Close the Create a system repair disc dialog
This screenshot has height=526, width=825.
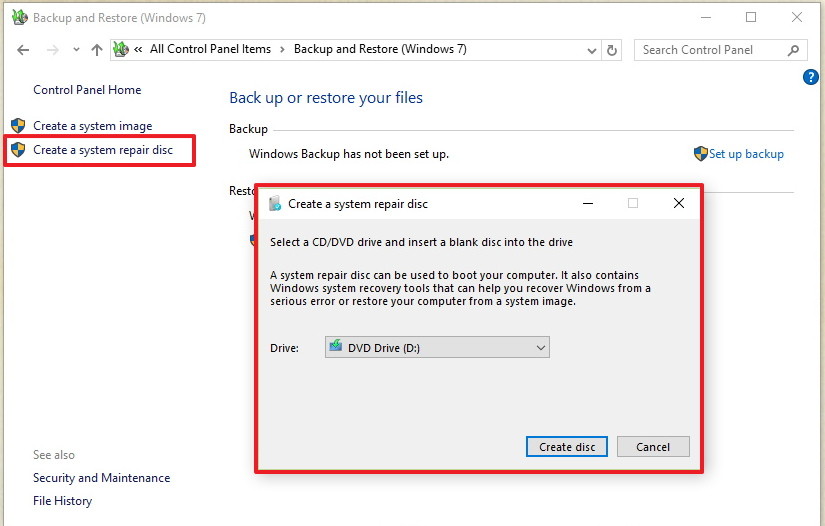[679, 203]
